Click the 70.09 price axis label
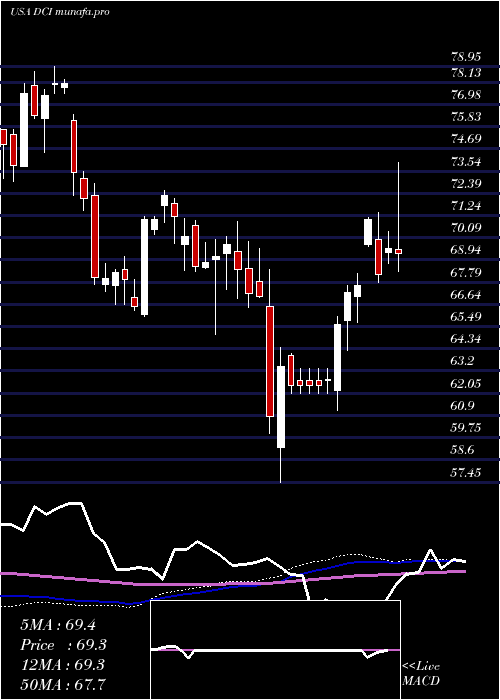 point(467,228)
